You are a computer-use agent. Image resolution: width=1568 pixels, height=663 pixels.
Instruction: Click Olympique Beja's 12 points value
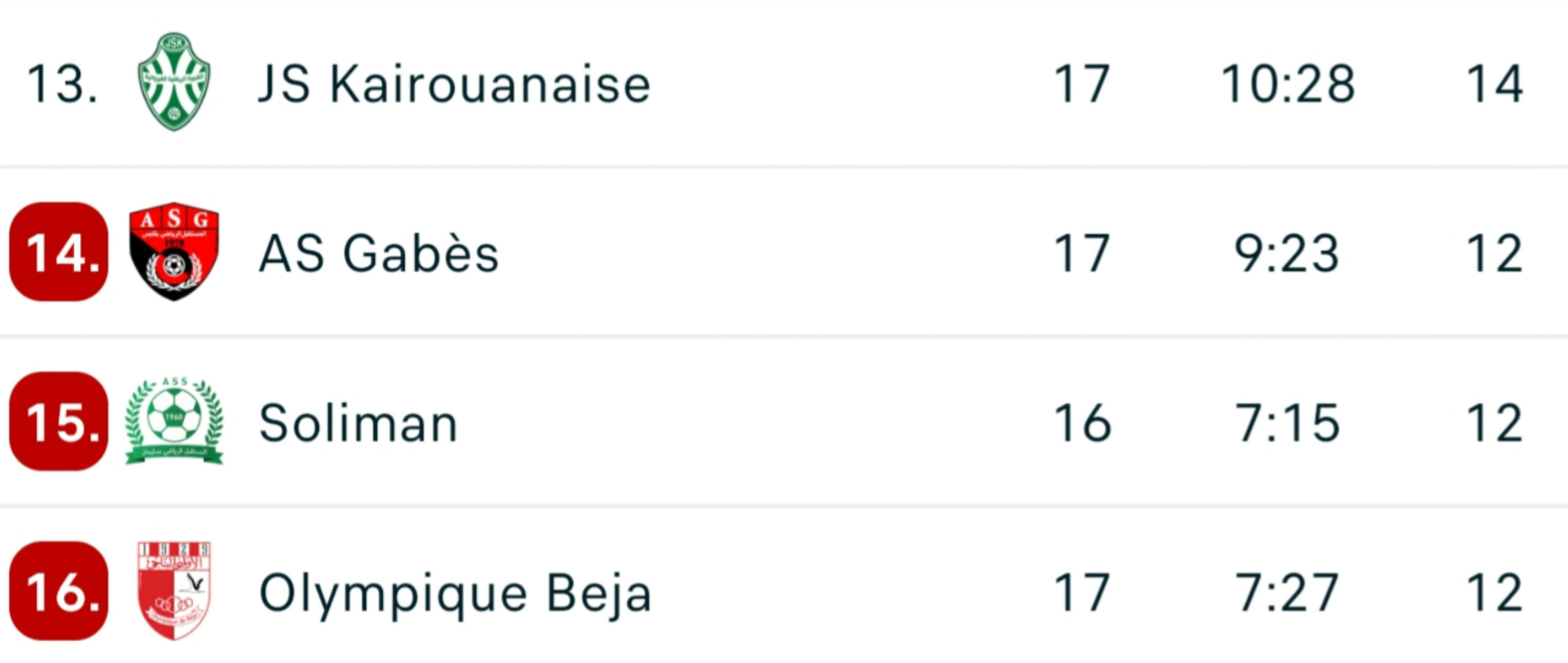(x=1494, y=593)
